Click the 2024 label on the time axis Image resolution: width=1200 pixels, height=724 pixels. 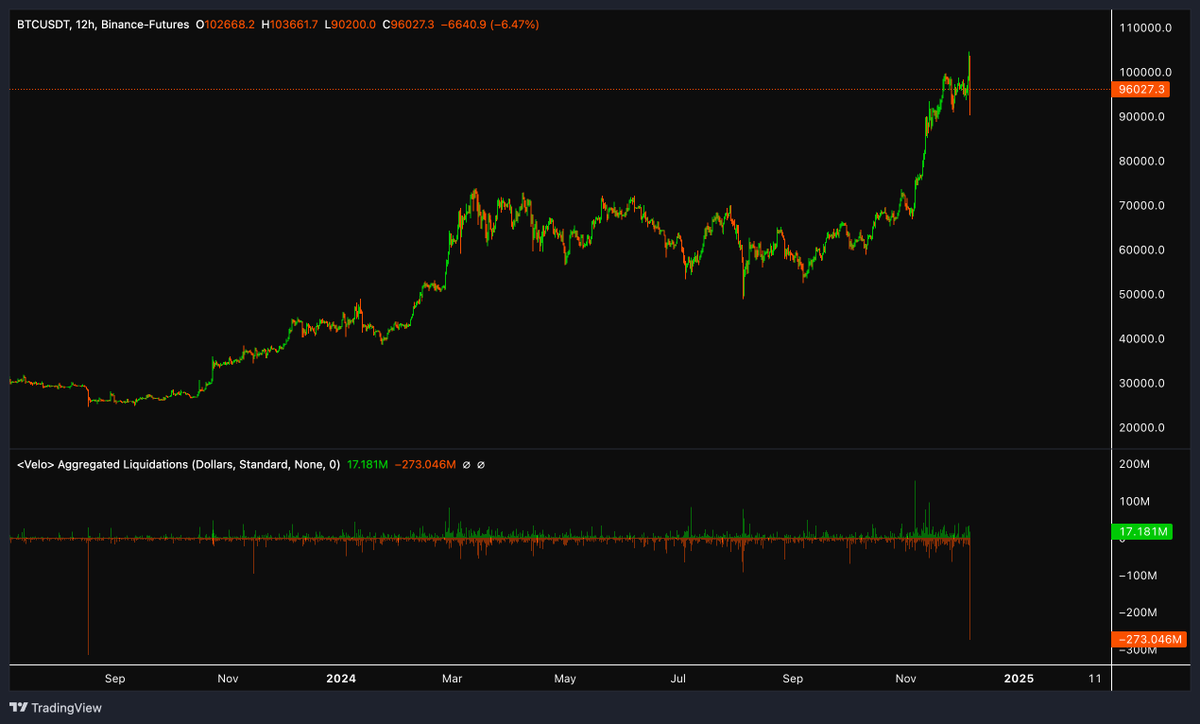pyautogui.click(x=341, y=679)
